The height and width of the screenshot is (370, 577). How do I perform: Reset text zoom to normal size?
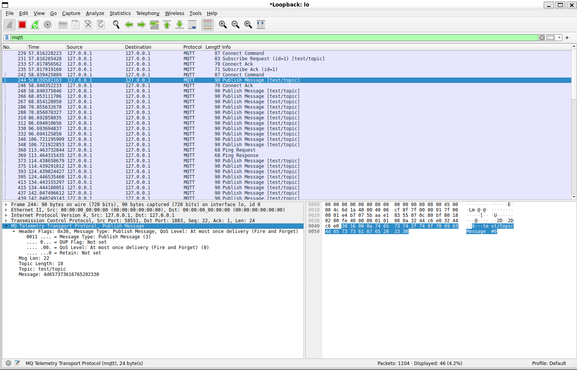pyautogui.click(x=248, y=25)
